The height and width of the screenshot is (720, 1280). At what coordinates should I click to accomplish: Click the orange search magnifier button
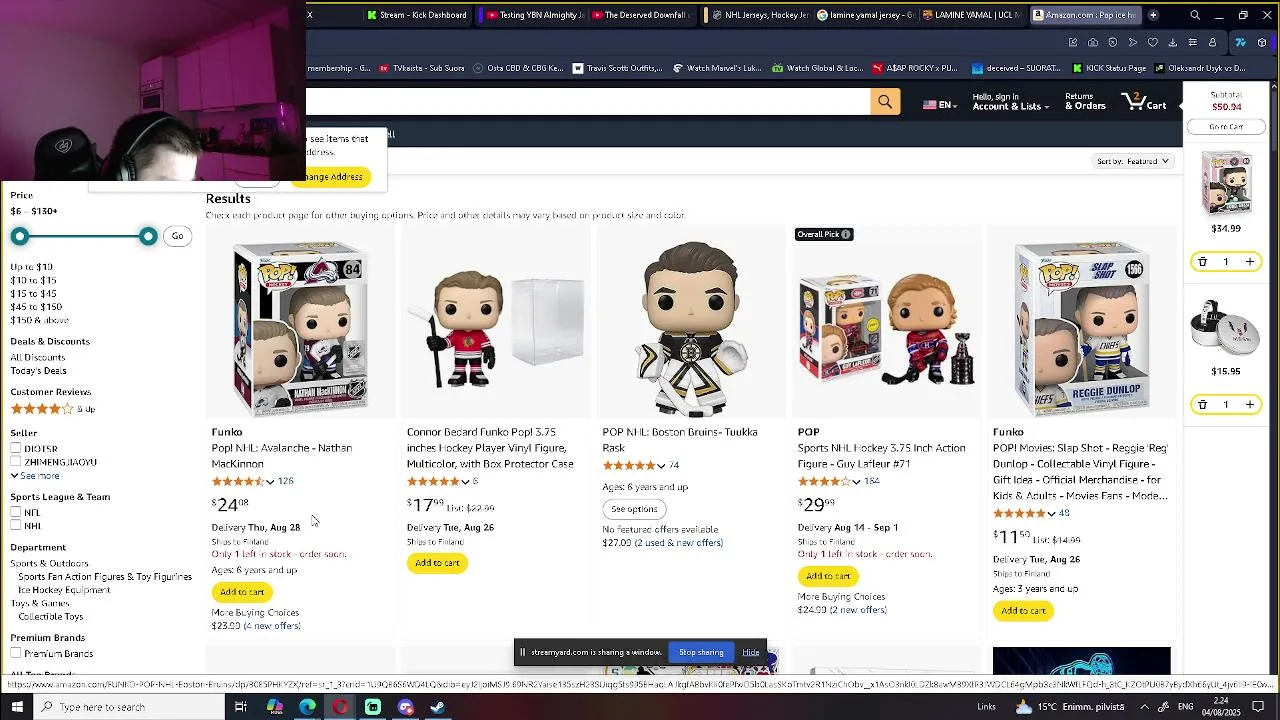tap(885, 102)
